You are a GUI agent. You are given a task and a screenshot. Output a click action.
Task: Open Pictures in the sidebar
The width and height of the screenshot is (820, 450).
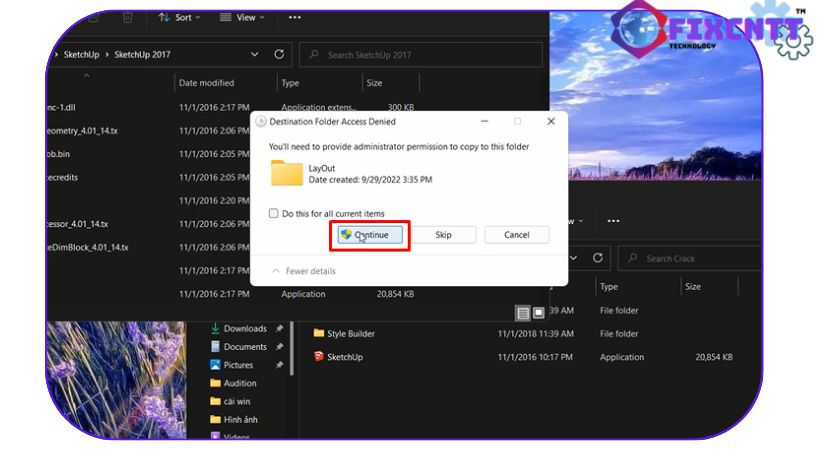click(x=238, y=365)
